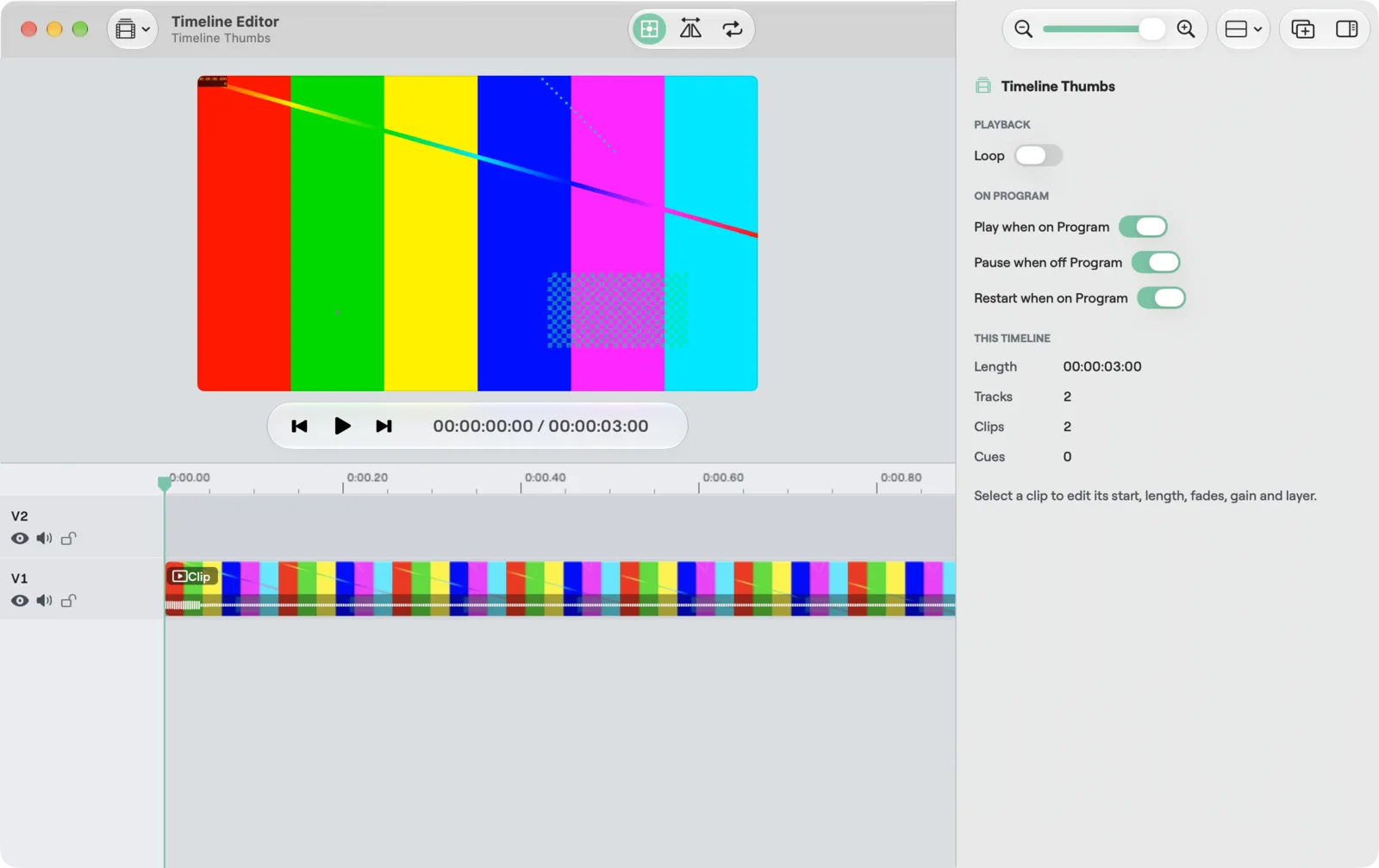Viewport: 1379px width, 868px height.
Task: Lock track V2 with its padlock icon
Action: point(69,539)
